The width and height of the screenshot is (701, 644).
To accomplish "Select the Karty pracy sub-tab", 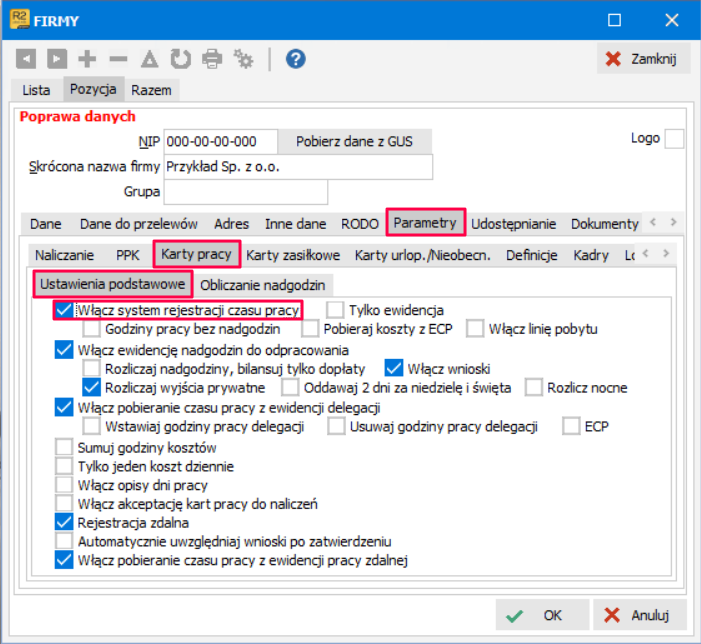I will (196, 254).
